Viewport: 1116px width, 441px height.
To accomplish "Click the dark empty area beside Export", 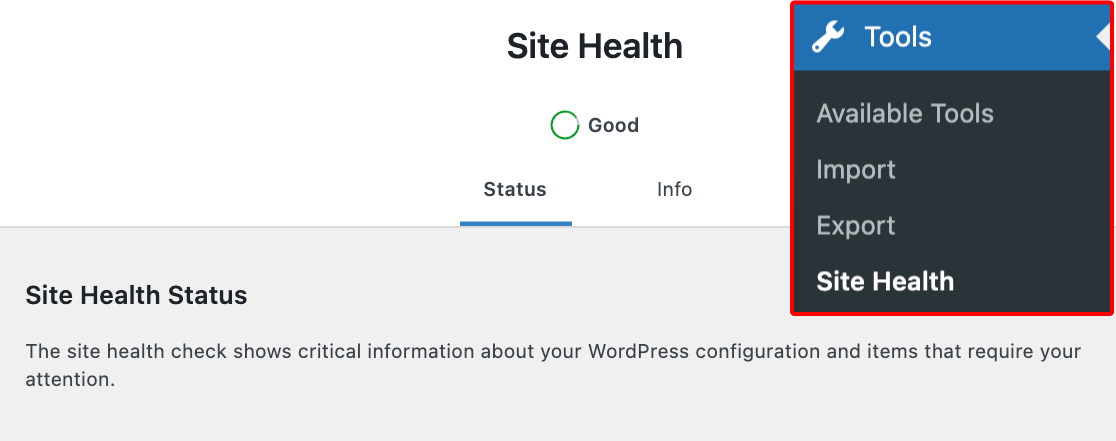I will 1004,225.
